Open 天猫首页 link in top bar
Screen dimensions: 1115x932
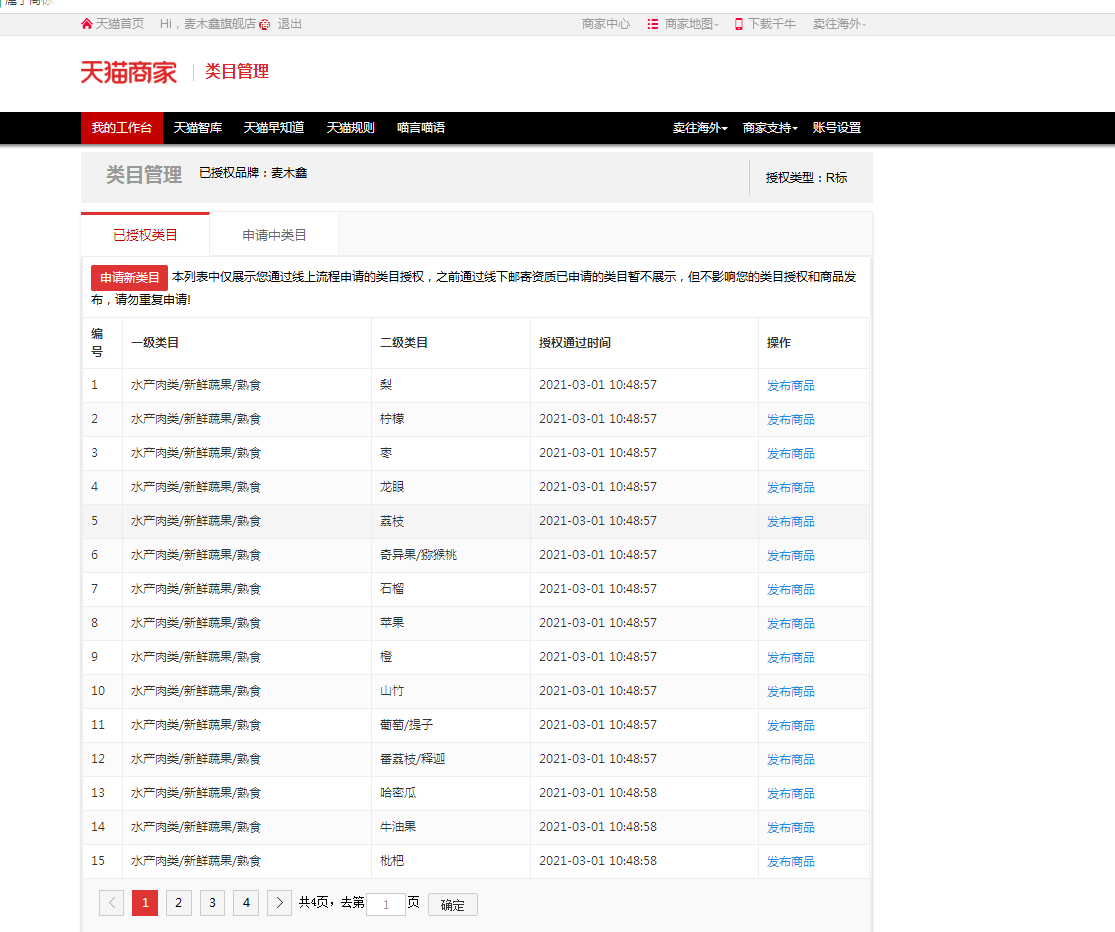tap(119, 24)
